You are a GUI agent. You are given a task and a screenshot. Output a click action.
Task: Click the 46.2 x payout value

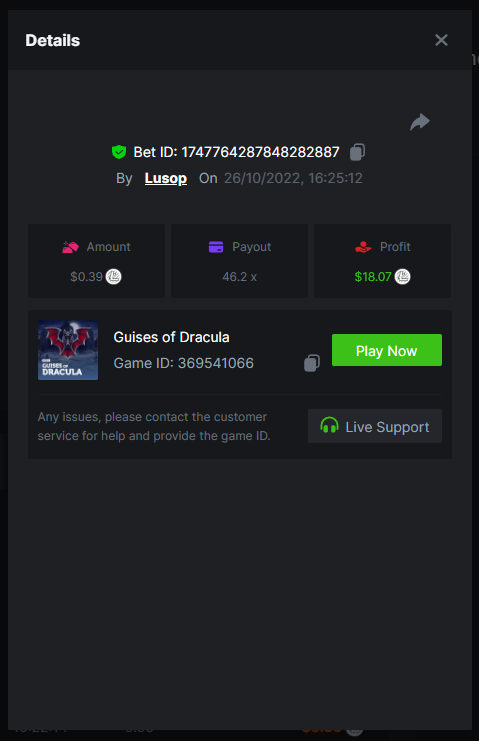(240, 277)
